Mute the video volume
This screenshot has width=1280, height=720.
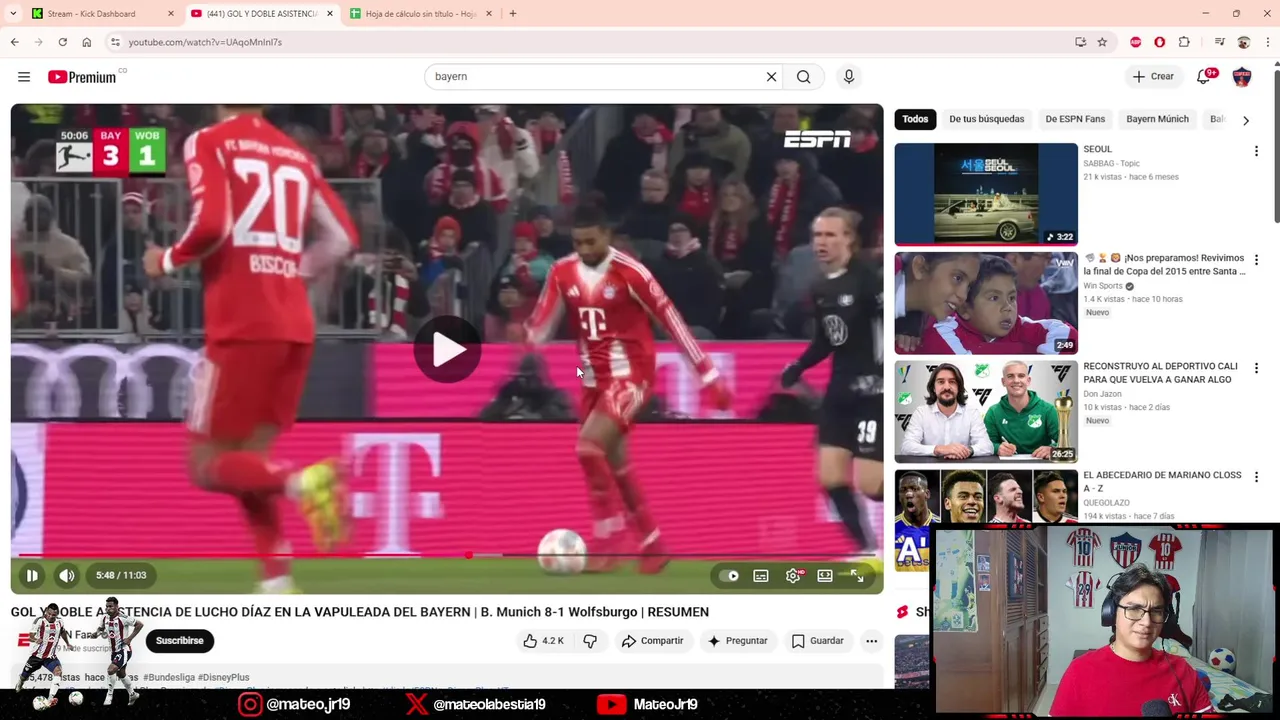pos(67,575)
